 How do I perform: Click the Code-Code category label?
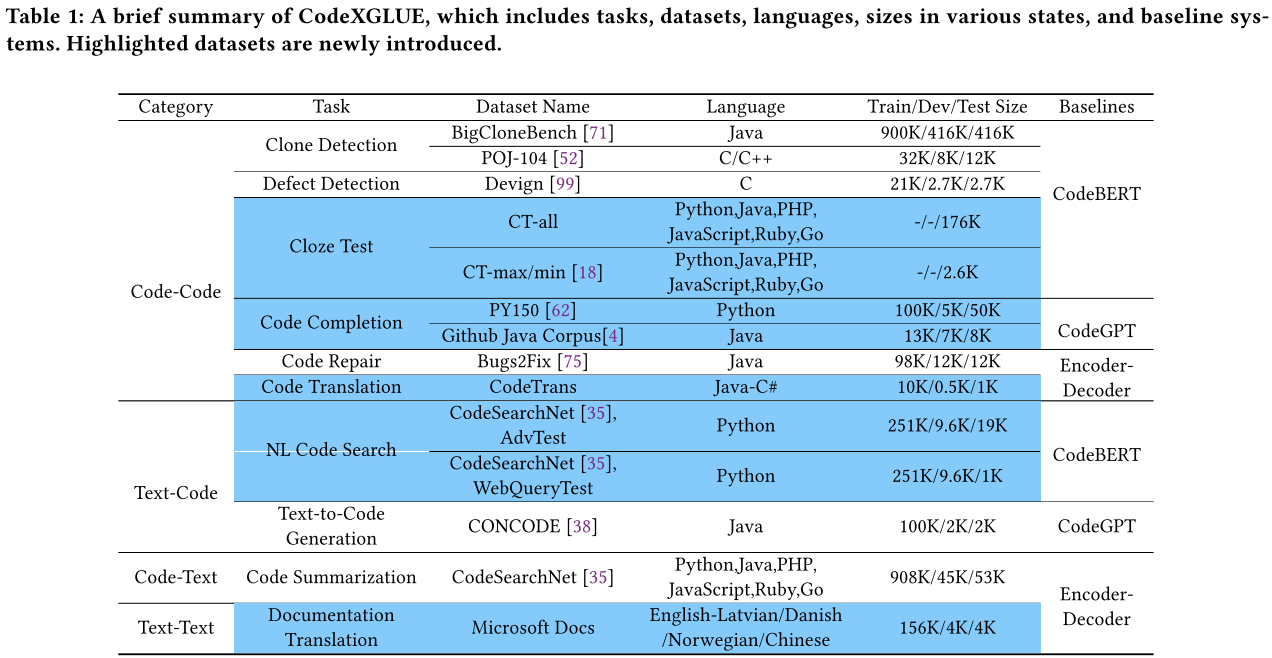[x=176, y=292]
